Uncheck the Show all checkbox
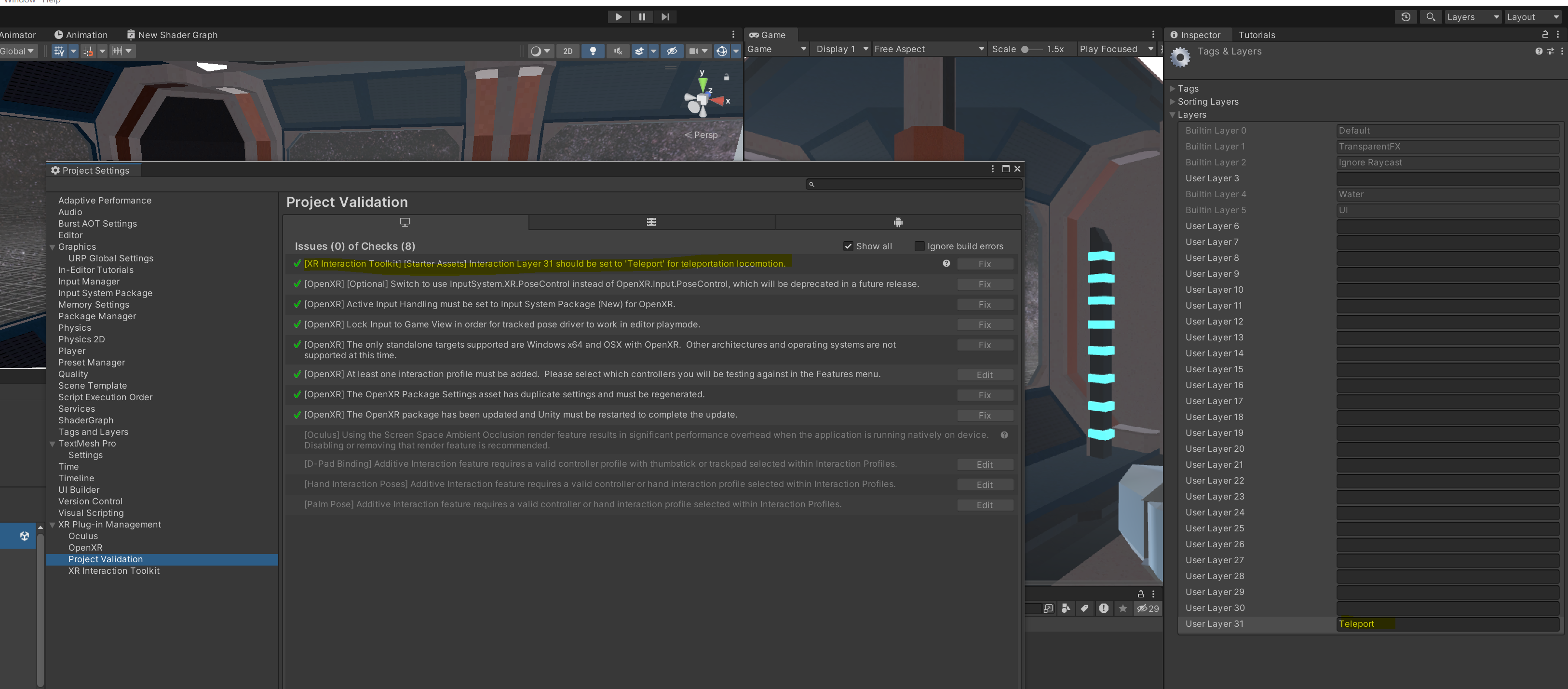 coord(848,246)
